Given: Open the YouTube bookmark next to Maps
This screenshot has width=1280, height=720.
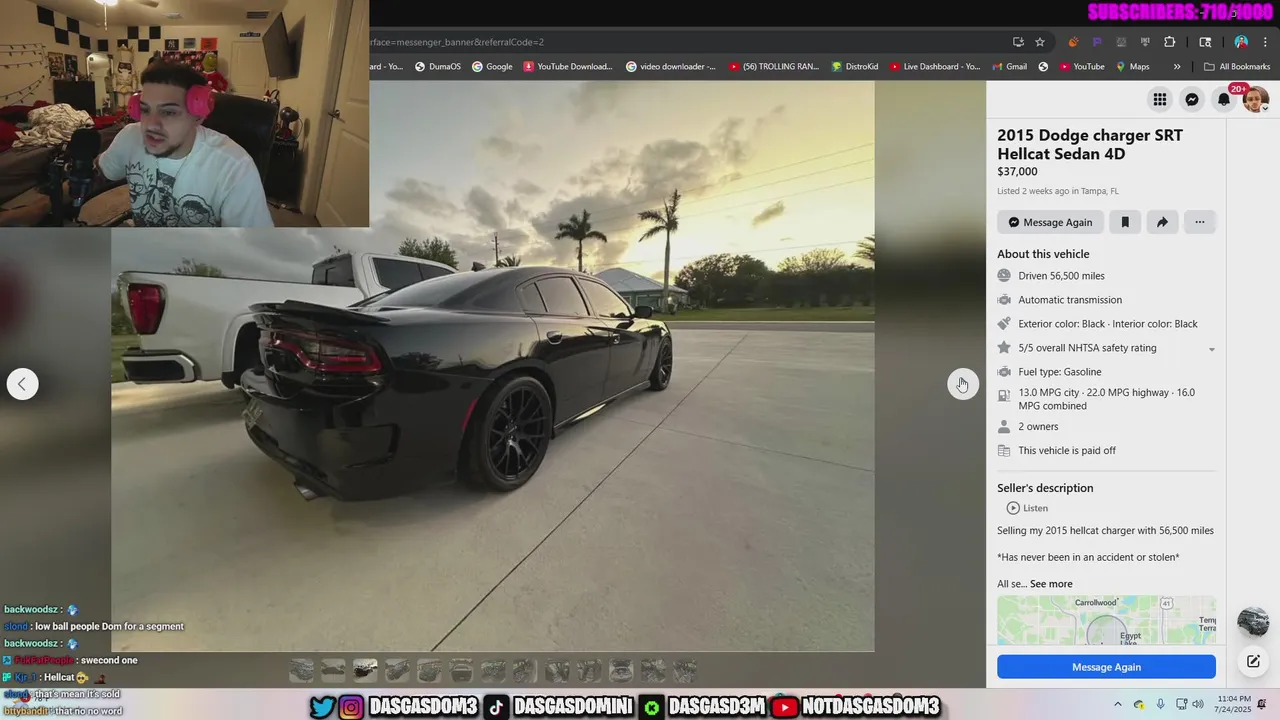Looking at the screenshot, I should coord(1082,67).
